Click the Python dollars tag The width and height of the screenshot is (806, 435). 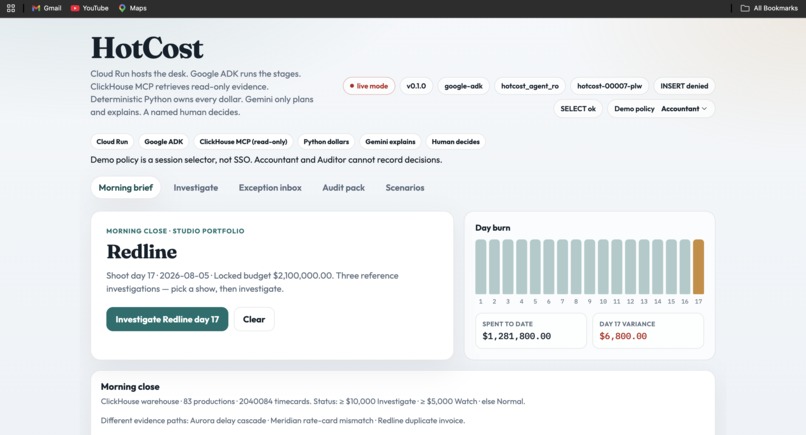click(326, 141)
